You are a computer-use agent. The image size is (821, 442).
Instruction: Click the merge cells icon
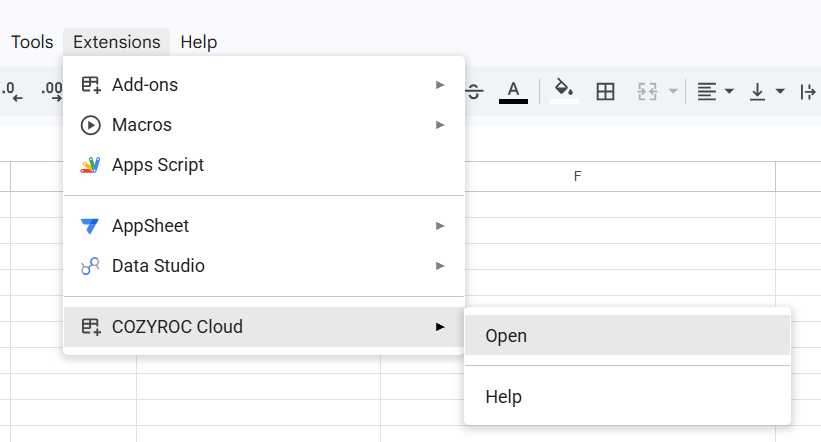pyautogui.click(x=647, y=92)
